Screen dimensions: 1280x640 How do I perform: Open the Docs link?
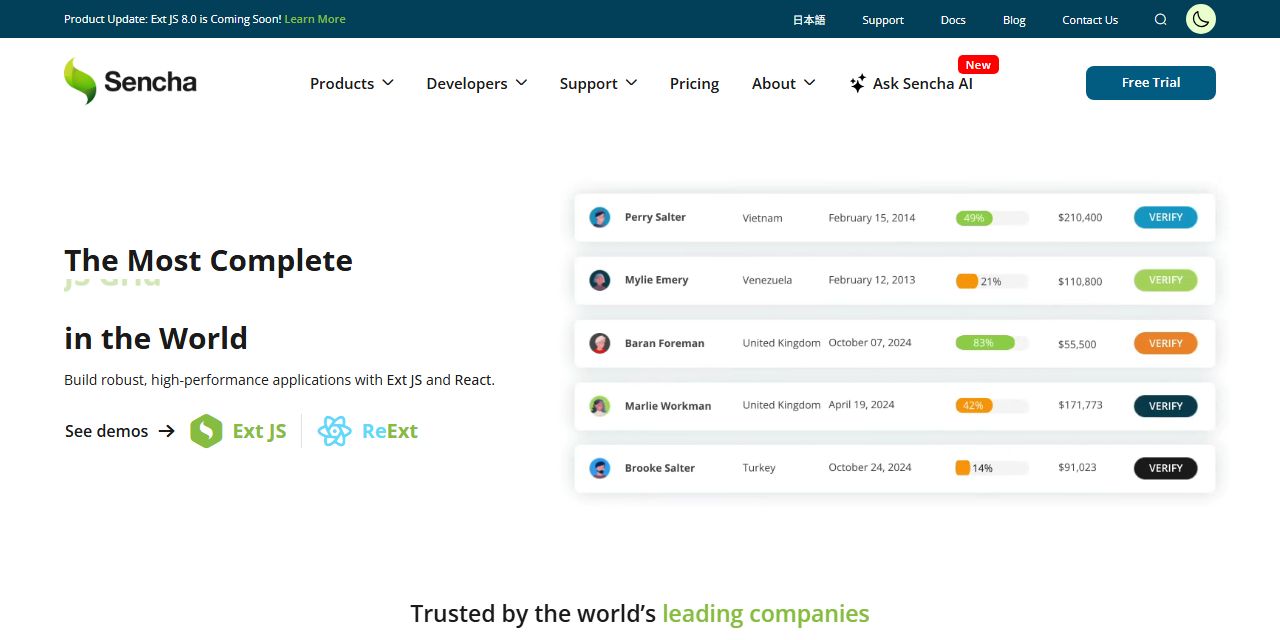click(953, 20)
